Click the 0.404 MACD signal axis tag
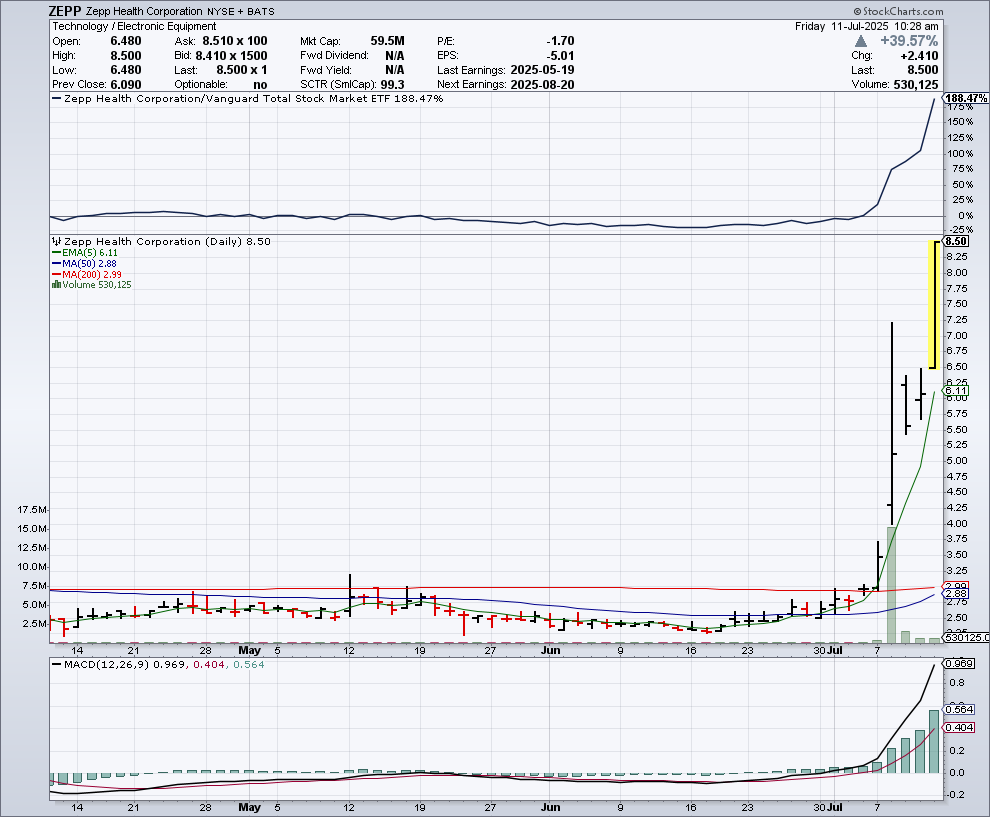This screenshot has height=817, width=990. [958, 727]
